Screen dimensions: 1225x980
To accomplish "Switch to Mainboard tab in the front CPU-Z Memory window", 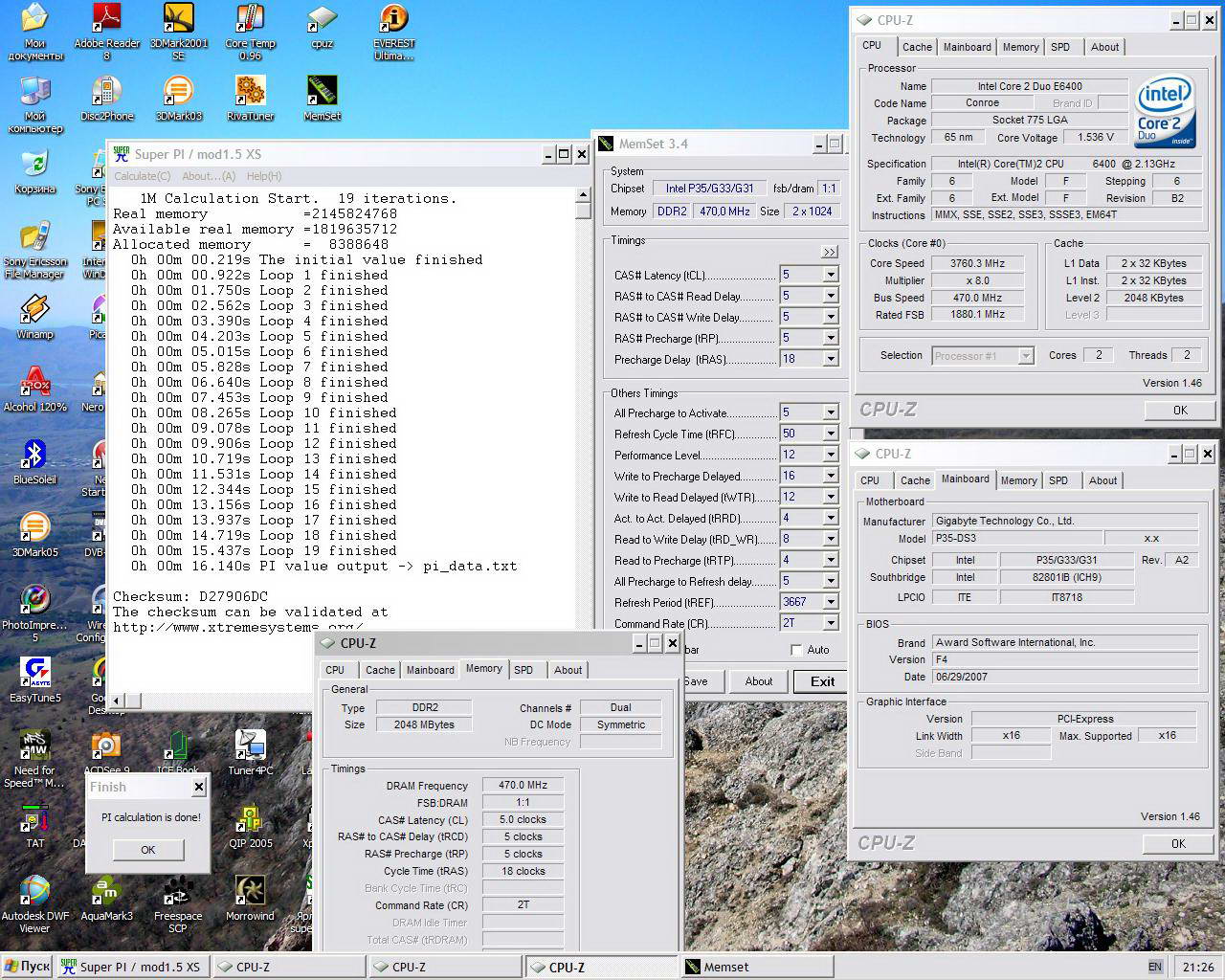I will (431, 670).
